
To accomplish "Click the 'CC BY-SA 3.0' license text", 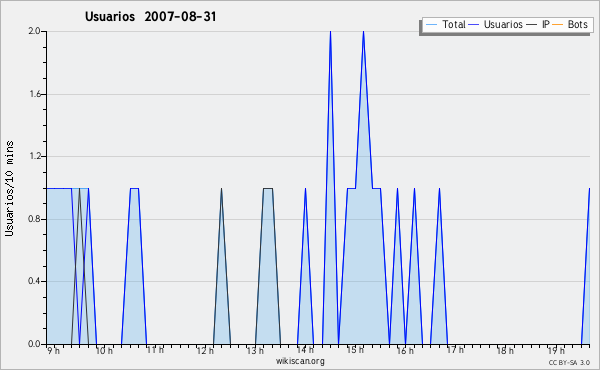I will (x=569, y=362).
